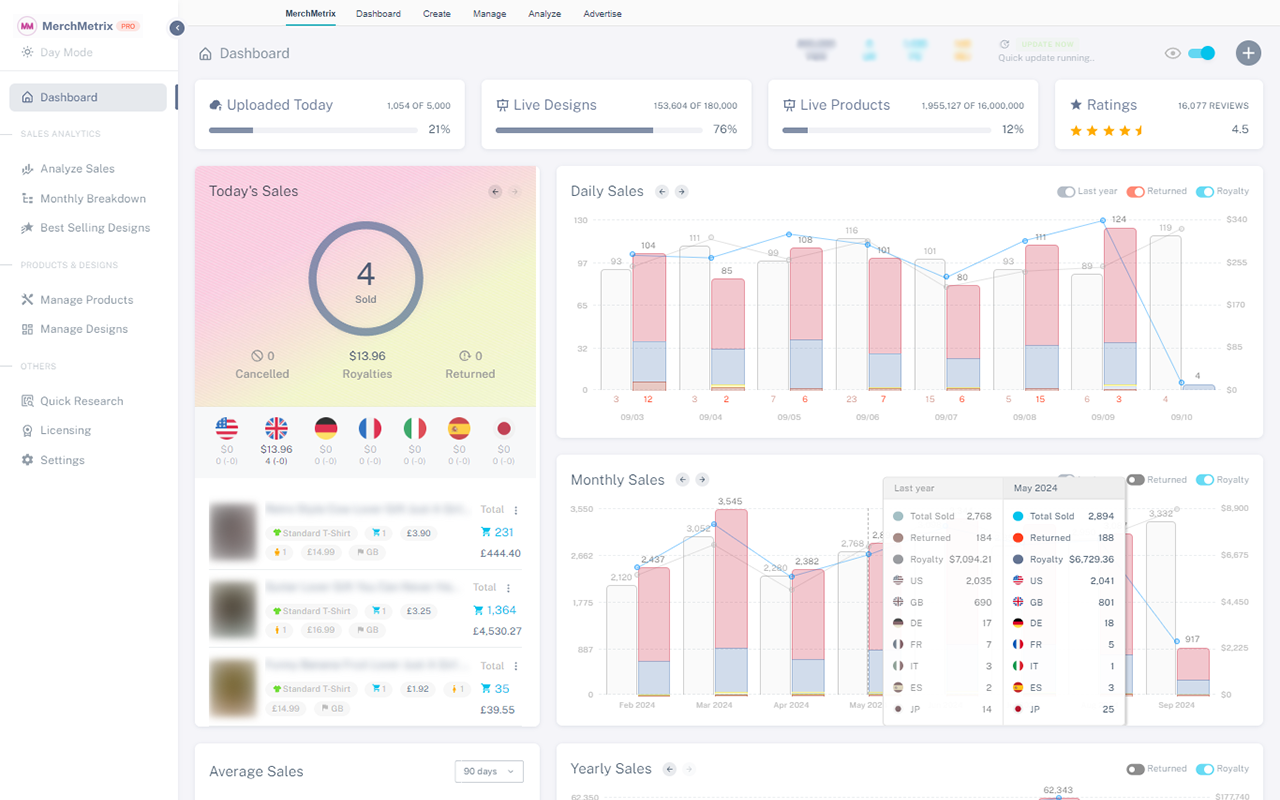Toggle the Last year switch on Daily Sales
The image size is (1280, 800).
click(1065, 191)
